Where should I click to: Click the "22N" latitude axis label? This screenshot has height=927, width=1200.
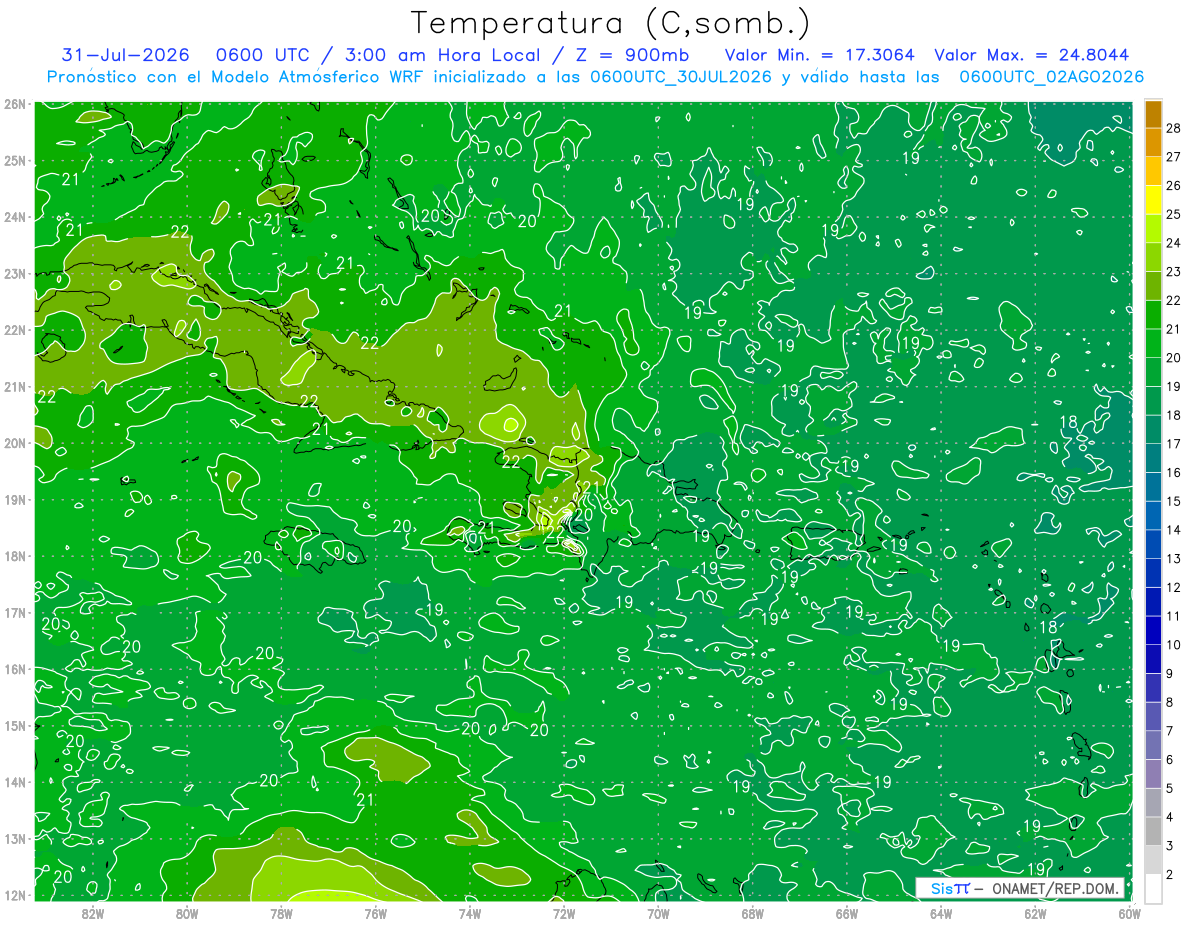(14, 330)
